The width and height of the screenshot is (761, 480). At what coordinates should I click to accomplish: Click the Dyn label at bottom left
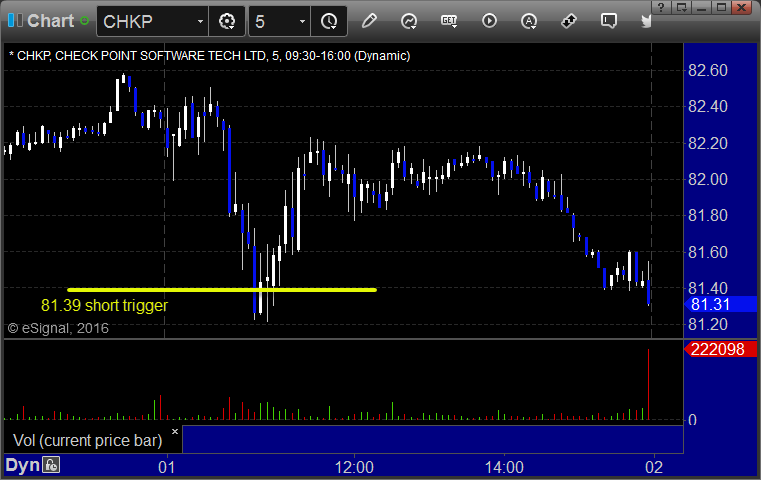pyautogui.click(x=22, y=465)
